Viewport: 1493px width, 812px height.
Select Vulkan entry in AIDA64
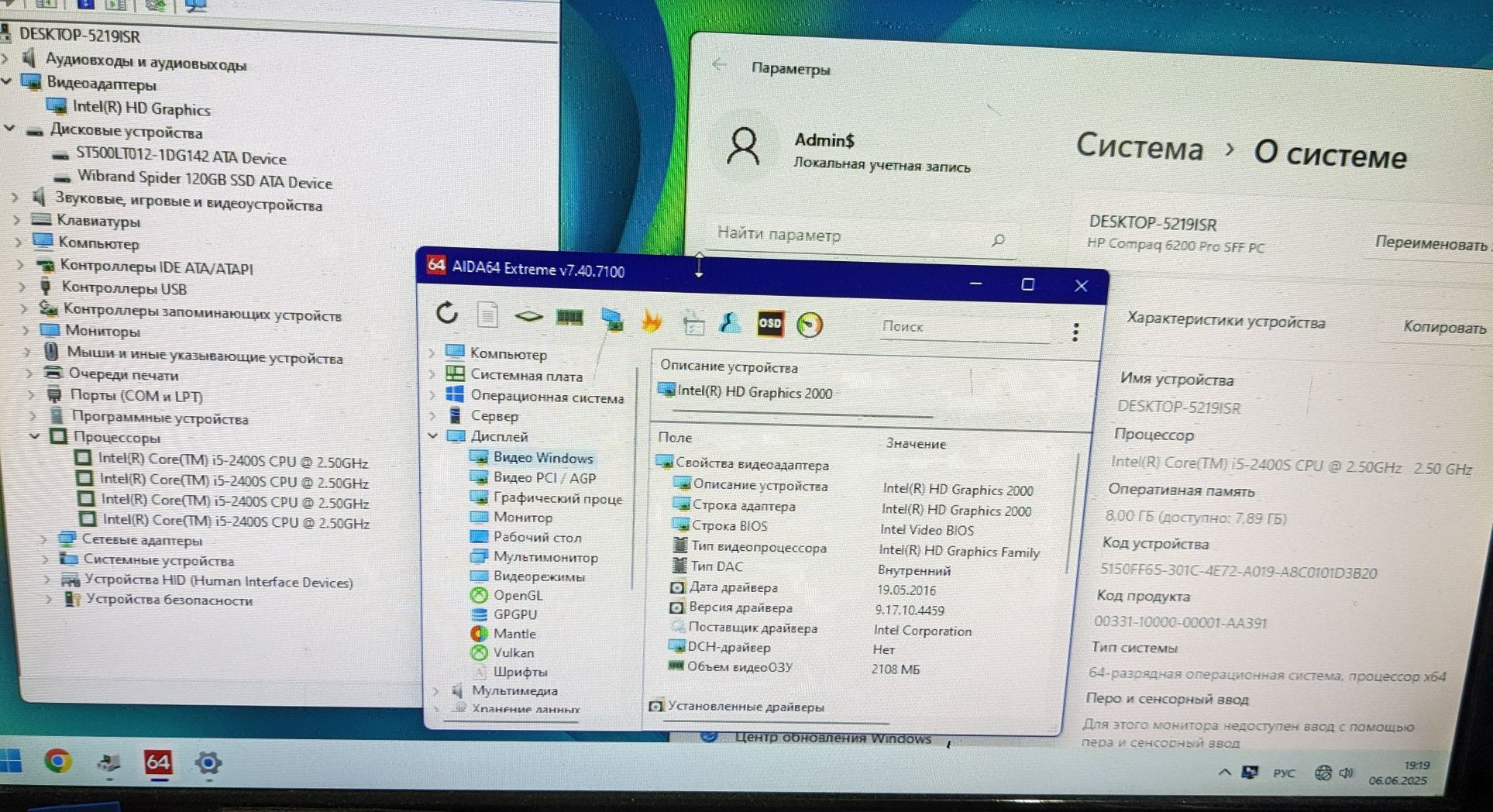point(514,652)
